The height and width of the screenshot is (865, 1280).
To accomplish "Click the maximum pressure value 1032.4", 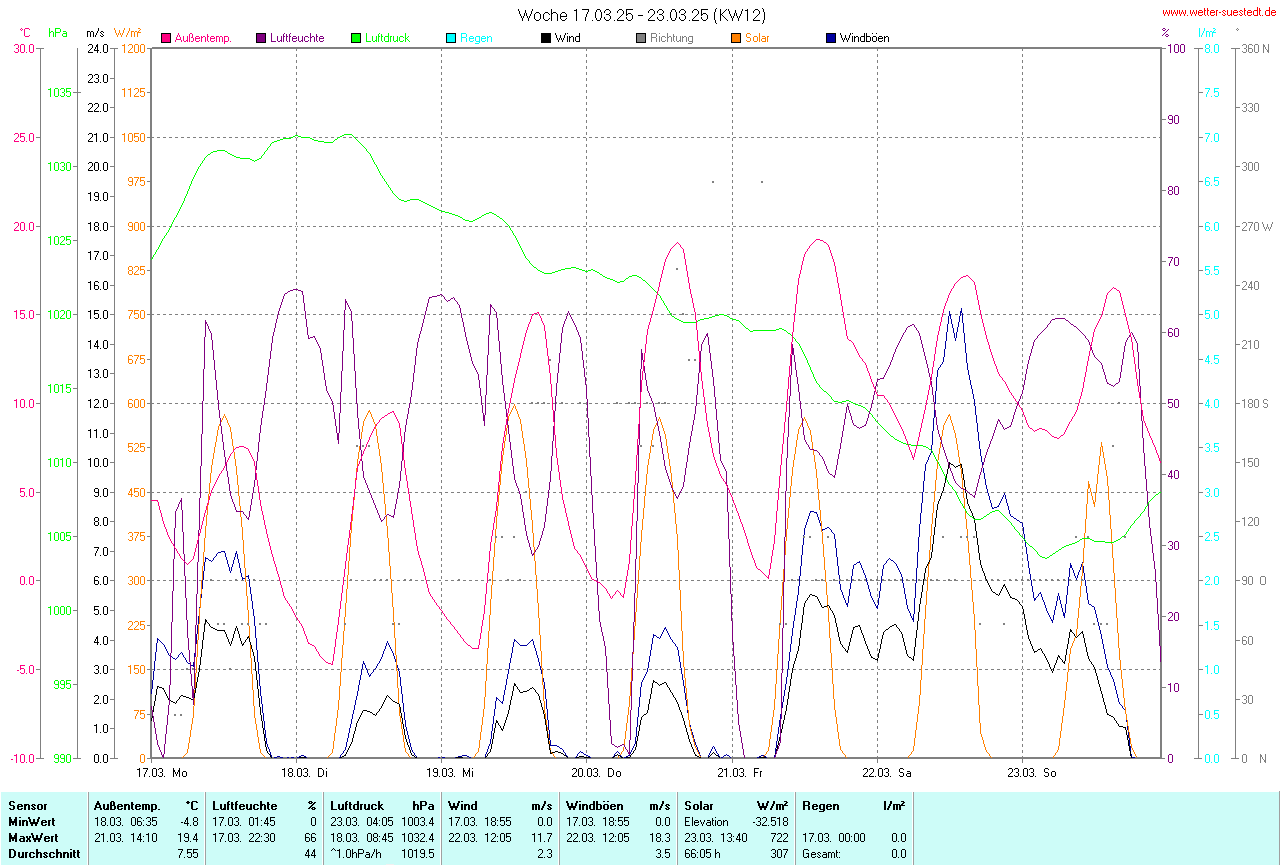I will tap(417, 837).
